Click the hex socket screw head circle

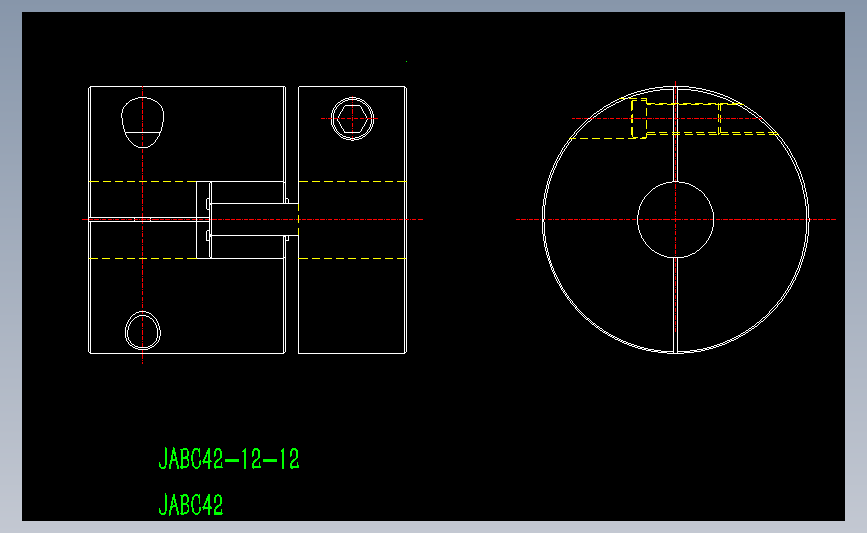pos(352,119)
